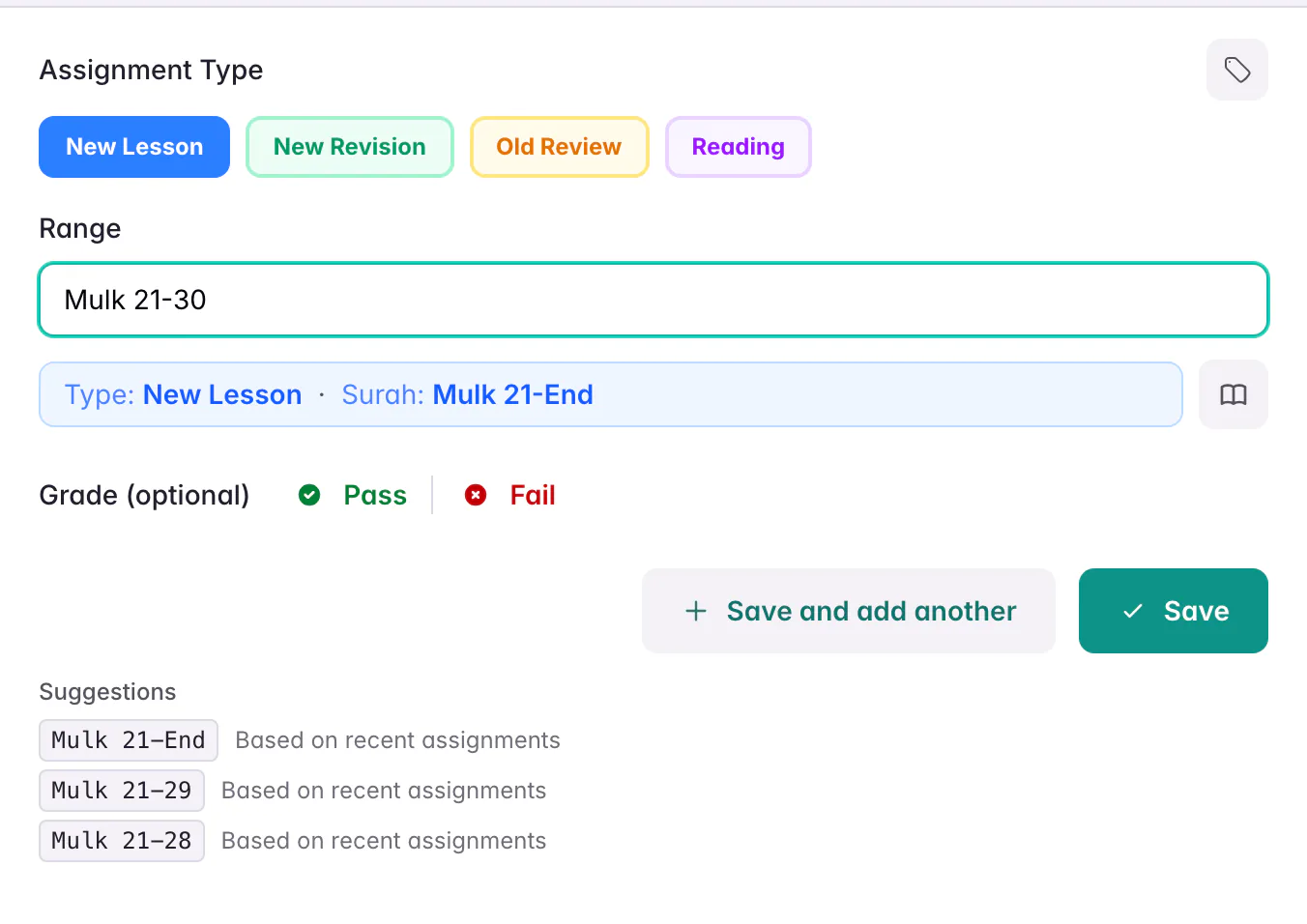Click the tag icon button

pos(1236,70)
